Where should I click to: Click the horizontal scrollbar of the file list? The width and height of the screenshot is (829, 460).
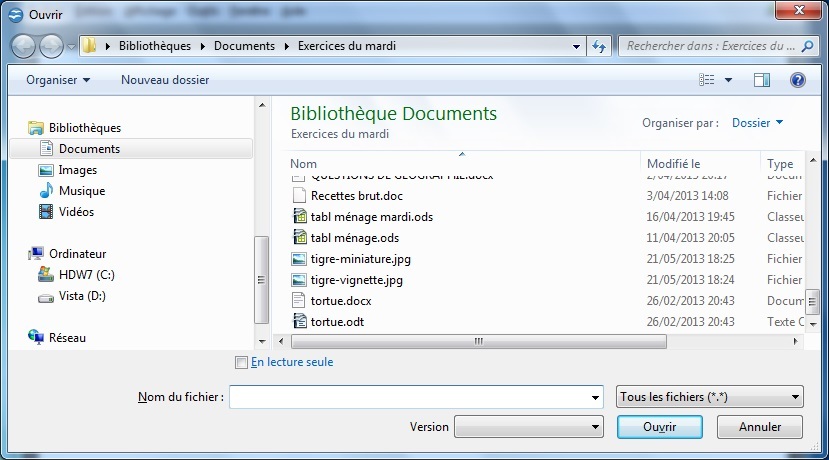[478, 341]
